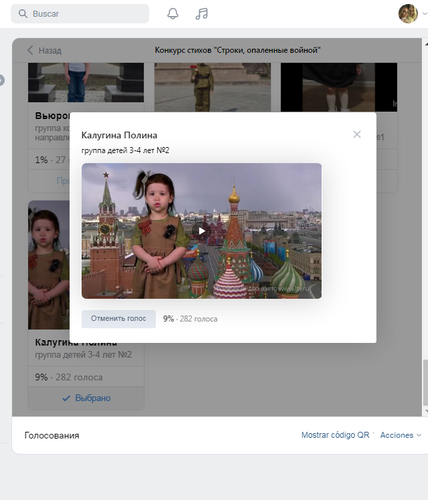
Task: Open the music player icon
Action: (x=202, y=14)
